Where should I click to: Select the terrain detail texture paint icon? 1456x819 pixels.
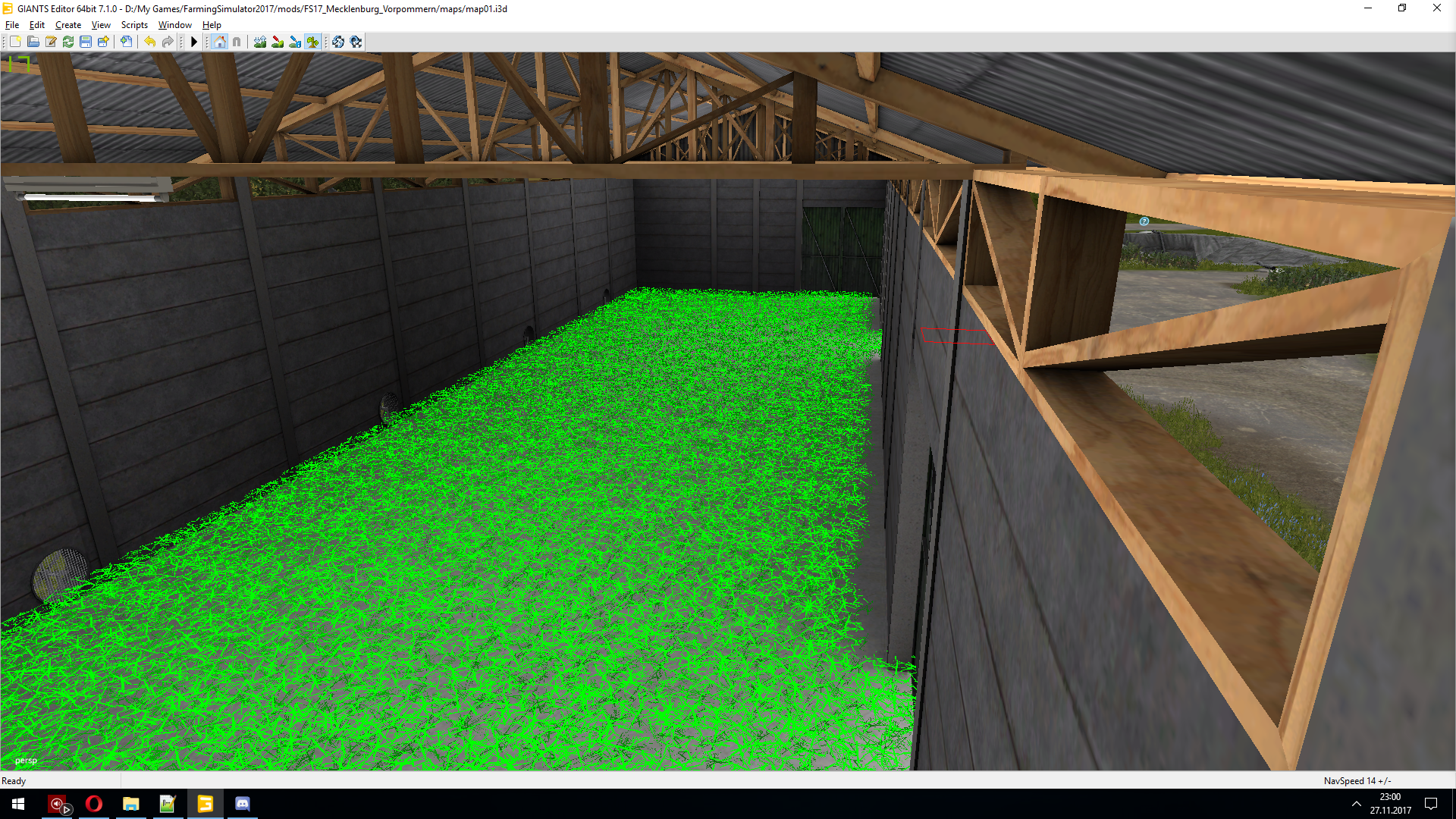click(278, 42)
